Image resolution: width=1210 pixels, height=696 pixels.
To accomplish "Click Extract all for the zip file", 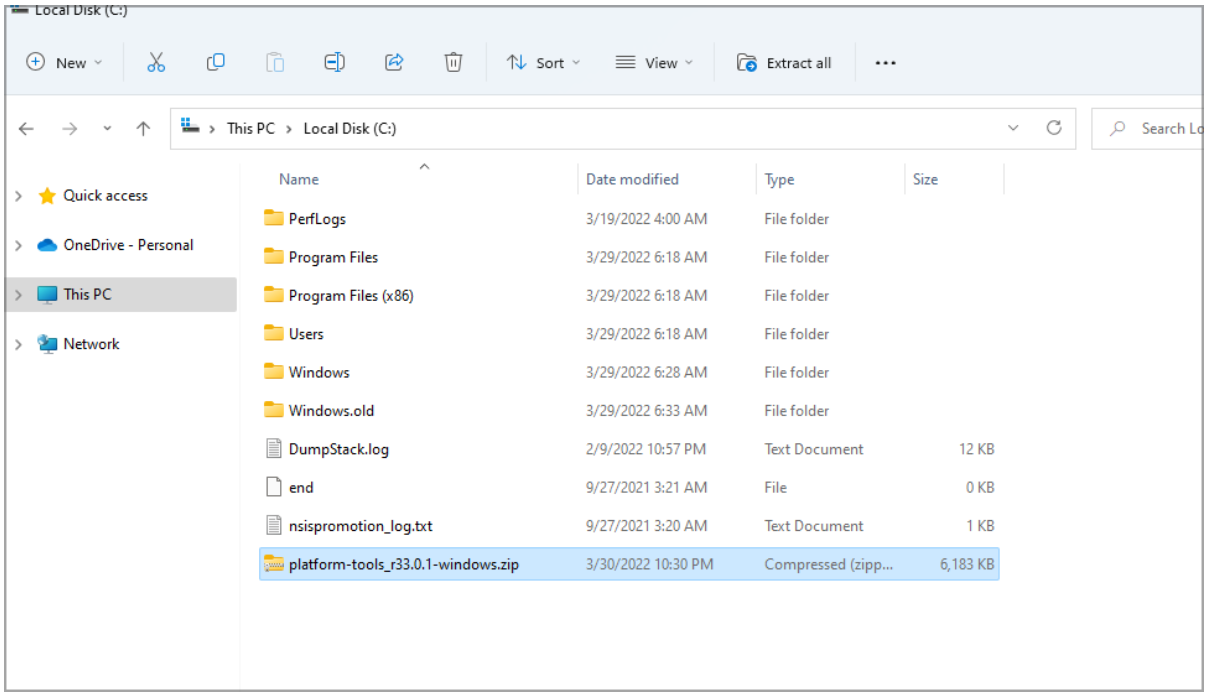I will 786,62.
